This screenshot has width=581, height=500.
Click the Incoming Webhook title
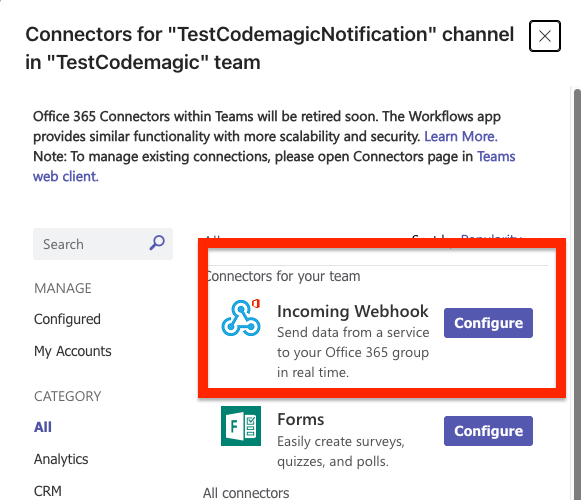(x=353, y=311)
